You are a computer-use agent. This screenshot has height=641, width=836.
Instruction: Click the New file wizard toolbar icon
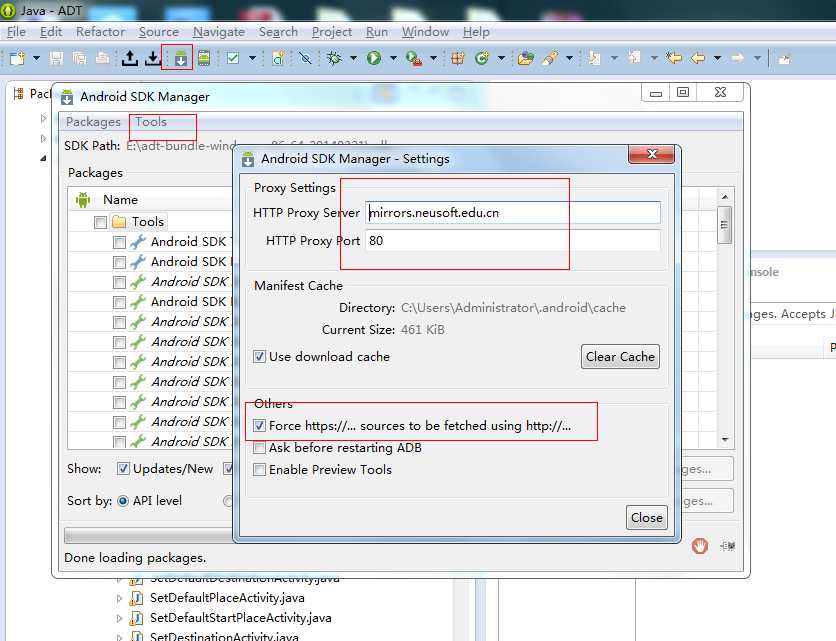(17, 58)
